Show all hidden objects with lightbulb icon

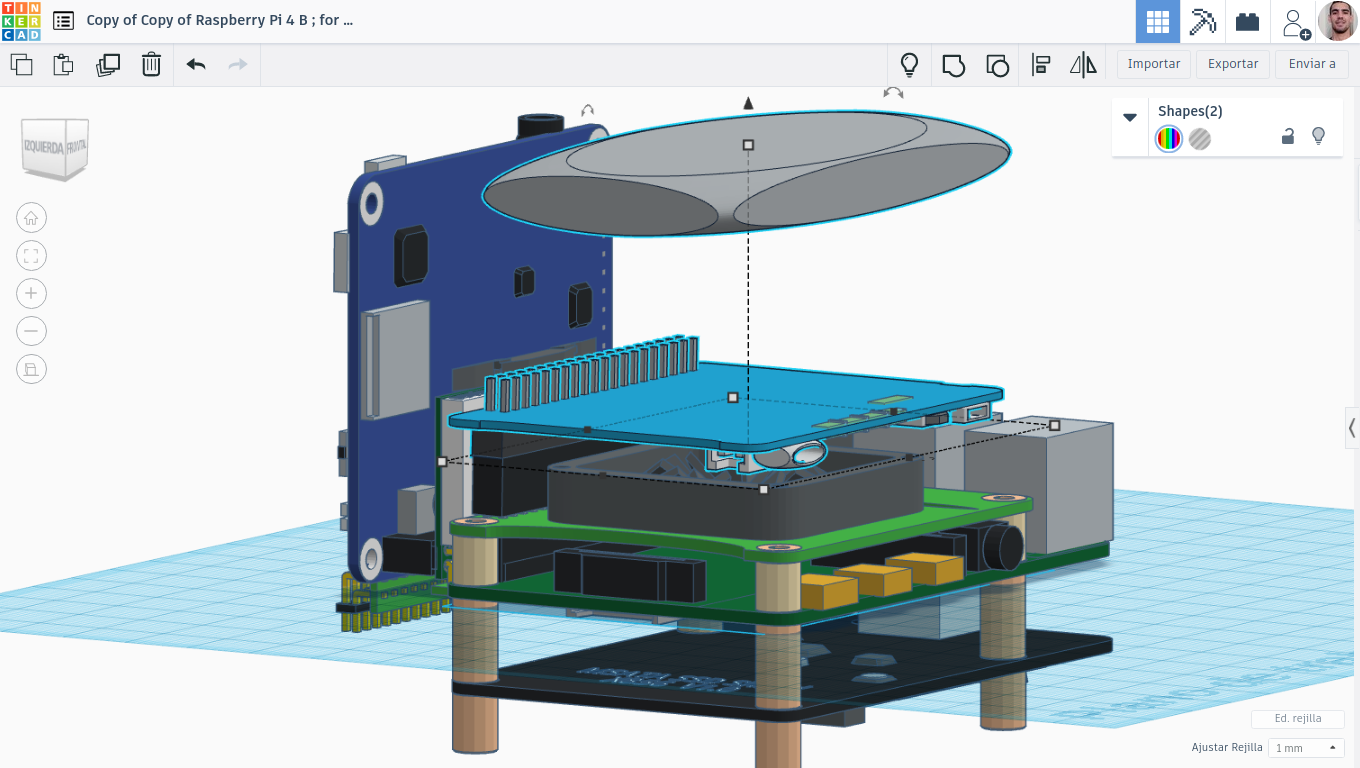(x=909, y=65)
